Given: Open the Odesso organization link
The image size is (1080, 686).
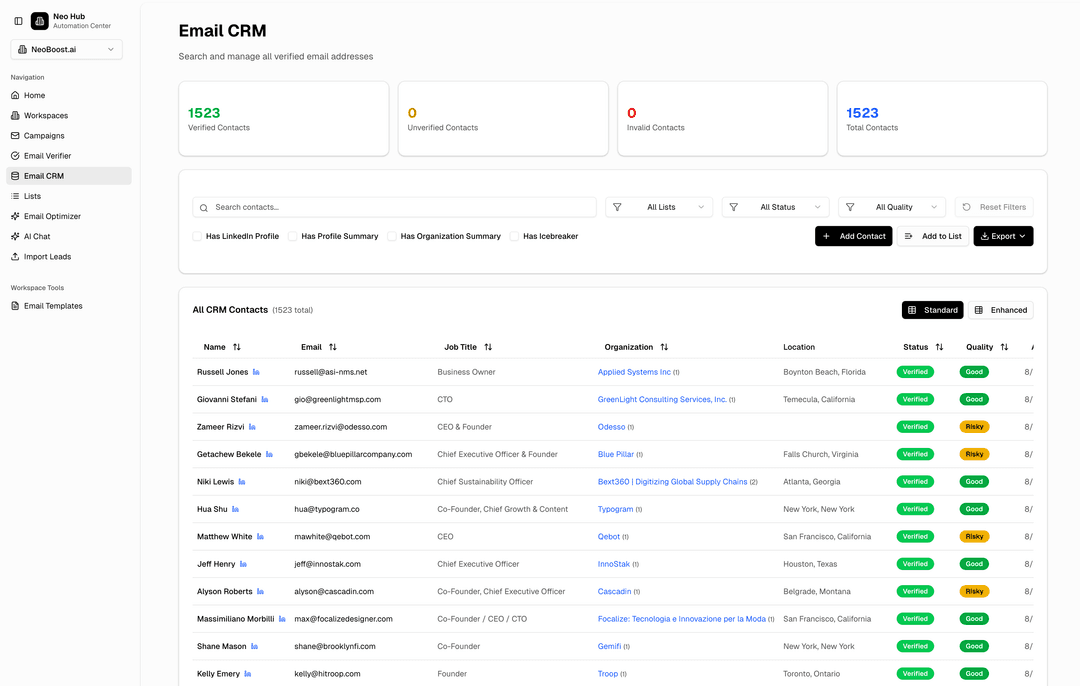Looking at the screenshot, I should click(609, 426).
